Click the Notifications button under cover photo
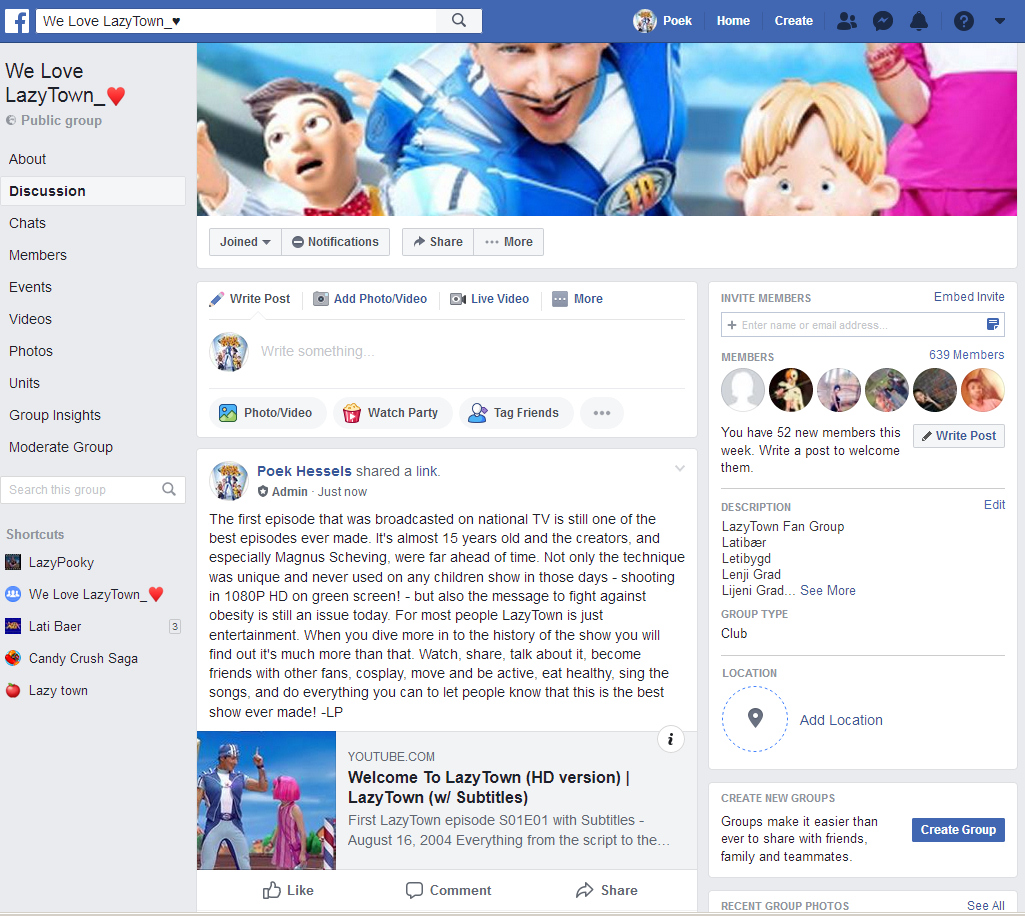1025x916 pixels. pos(335,242)
